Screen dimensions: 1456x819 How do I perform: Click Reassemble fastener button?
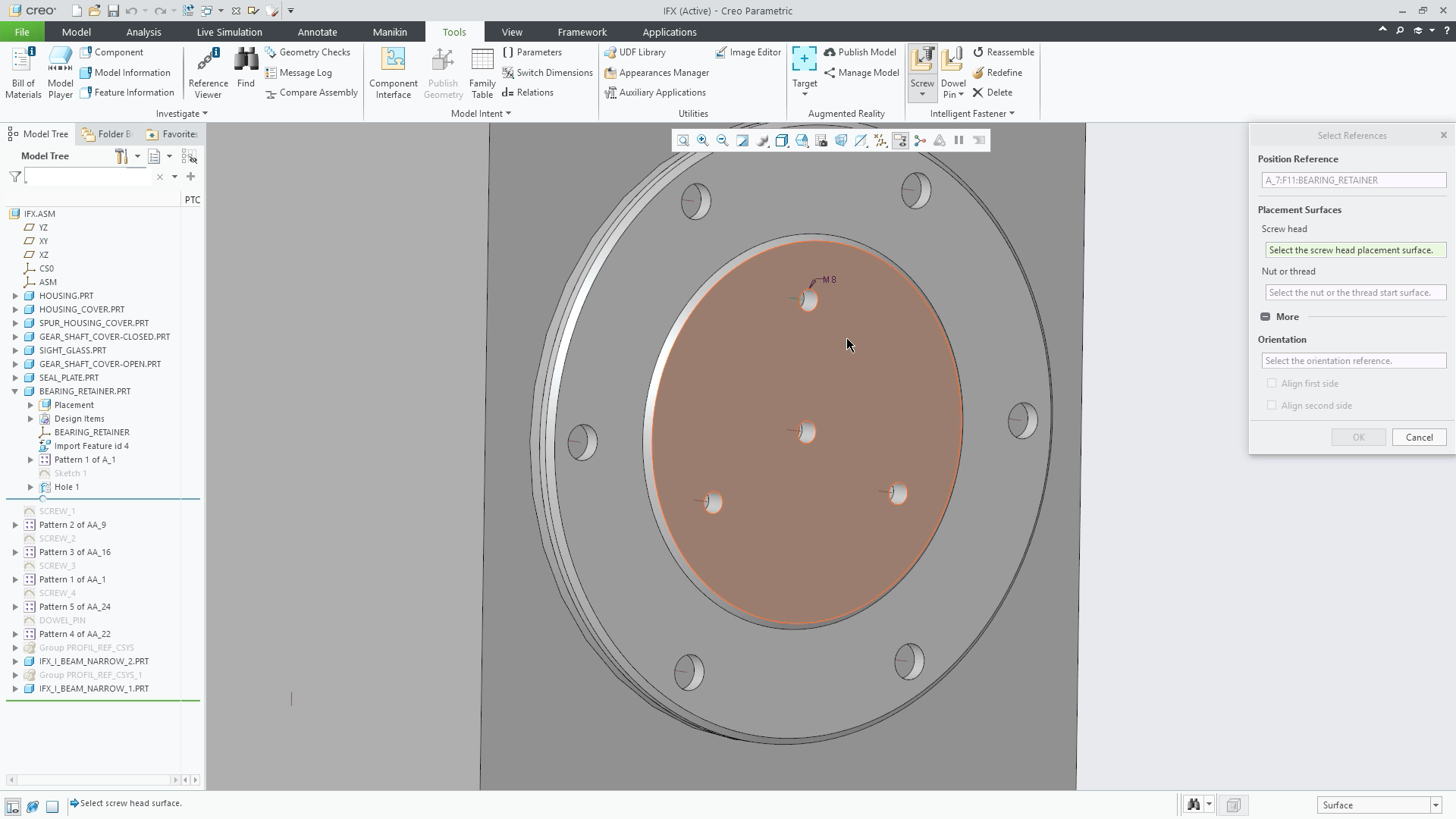[x=1003, y=52]
